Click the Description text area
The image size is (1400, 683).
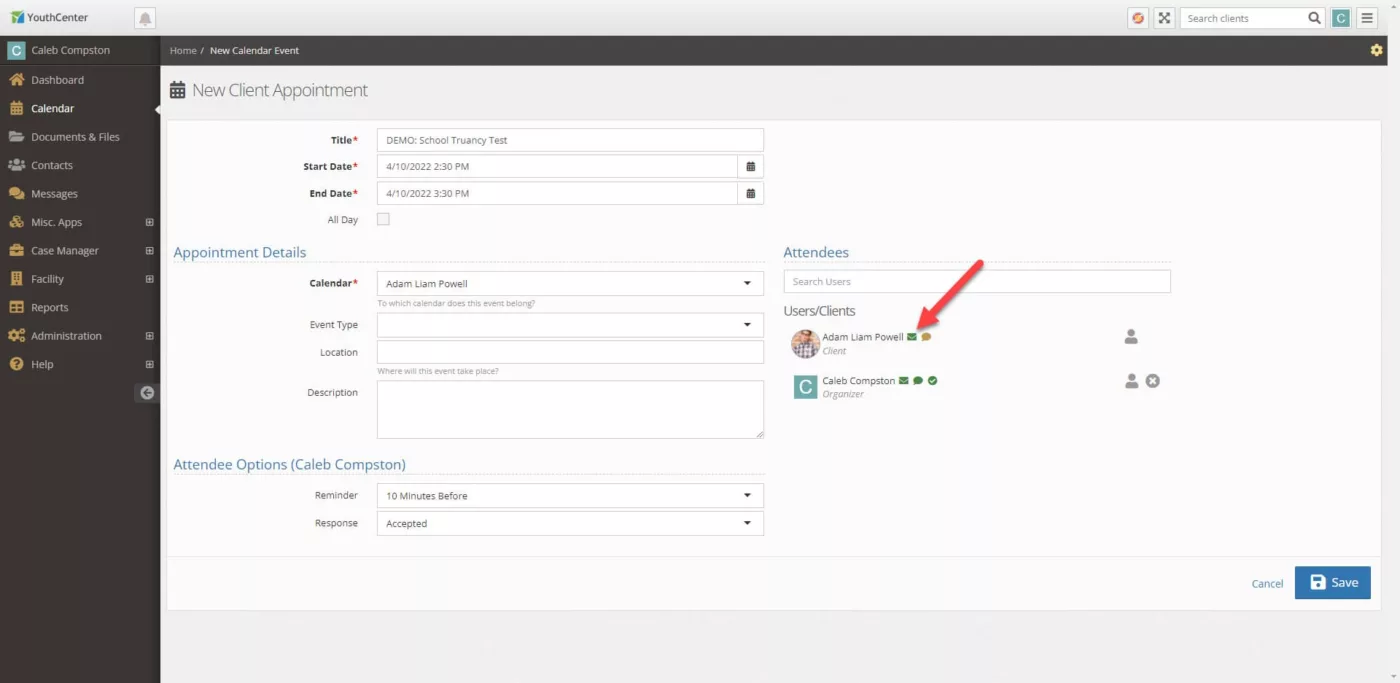(570, 409)
